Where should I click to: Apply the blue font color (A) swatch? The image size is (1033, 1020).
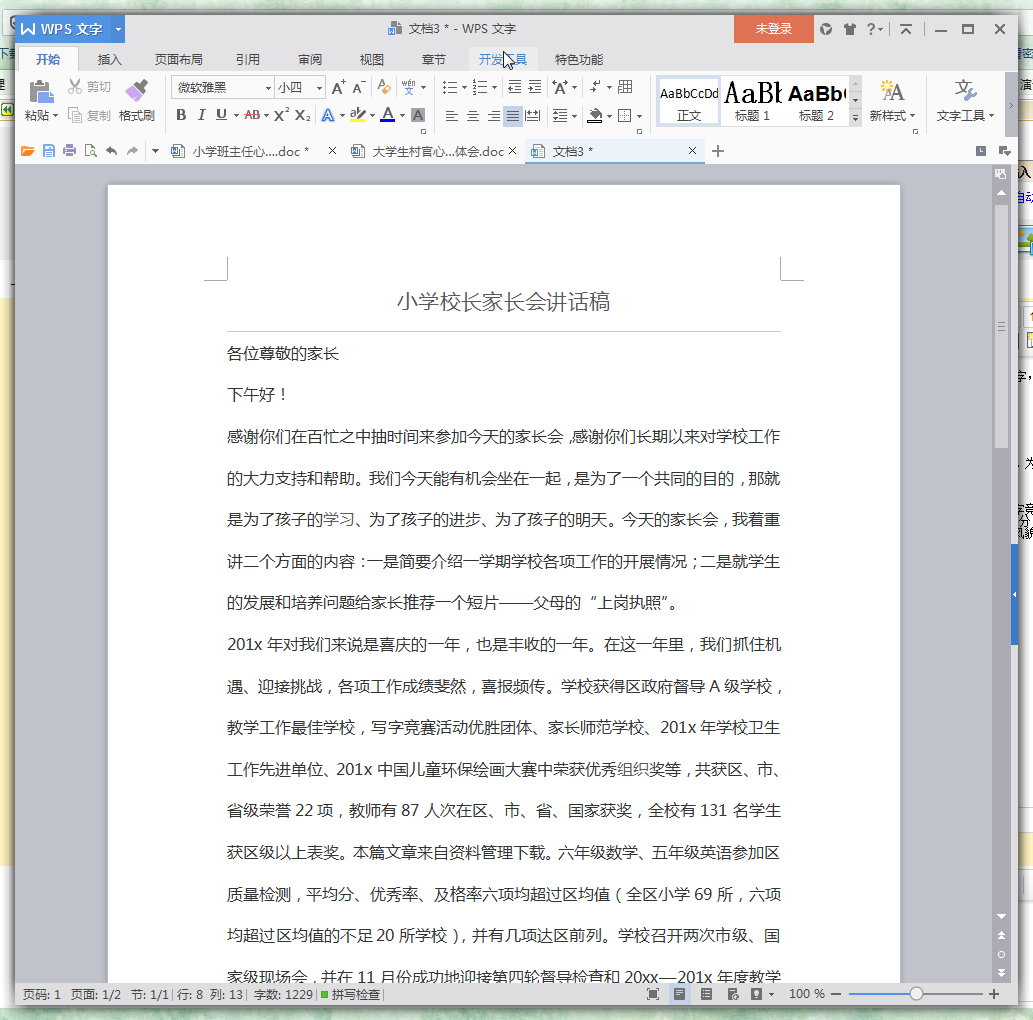387,115
